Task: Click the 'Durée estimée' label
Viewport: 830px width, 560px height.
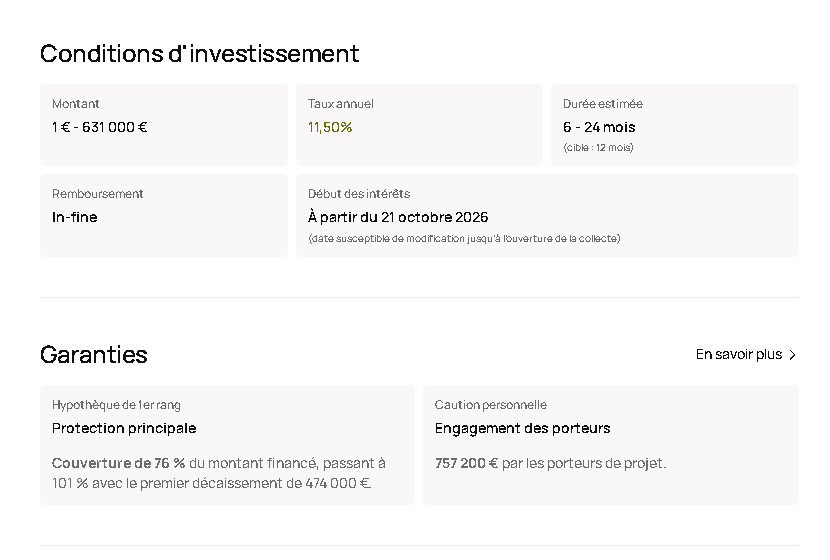Action: coord(603,104)
